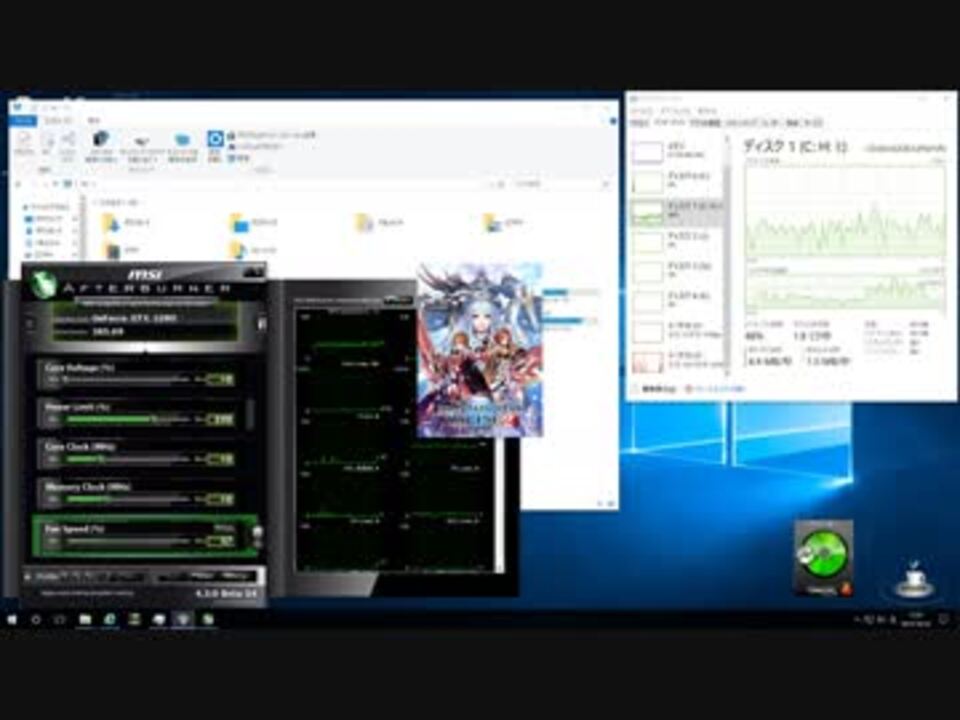The width and height of the screenshot is (960, 720).
Task: Adjust the Memory Clock slider
Action: coord(128,500)
